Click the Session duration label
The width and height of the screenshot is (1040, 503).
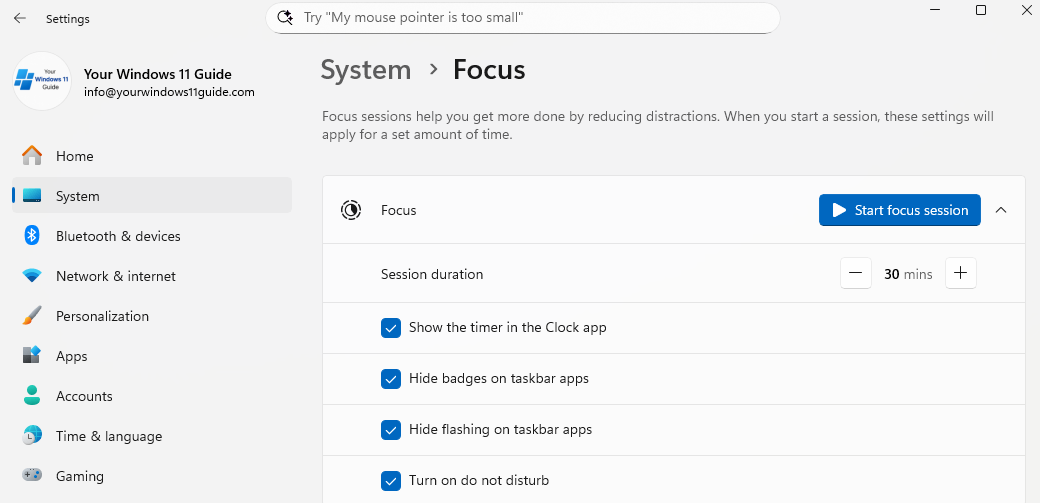tap(432, 274)
